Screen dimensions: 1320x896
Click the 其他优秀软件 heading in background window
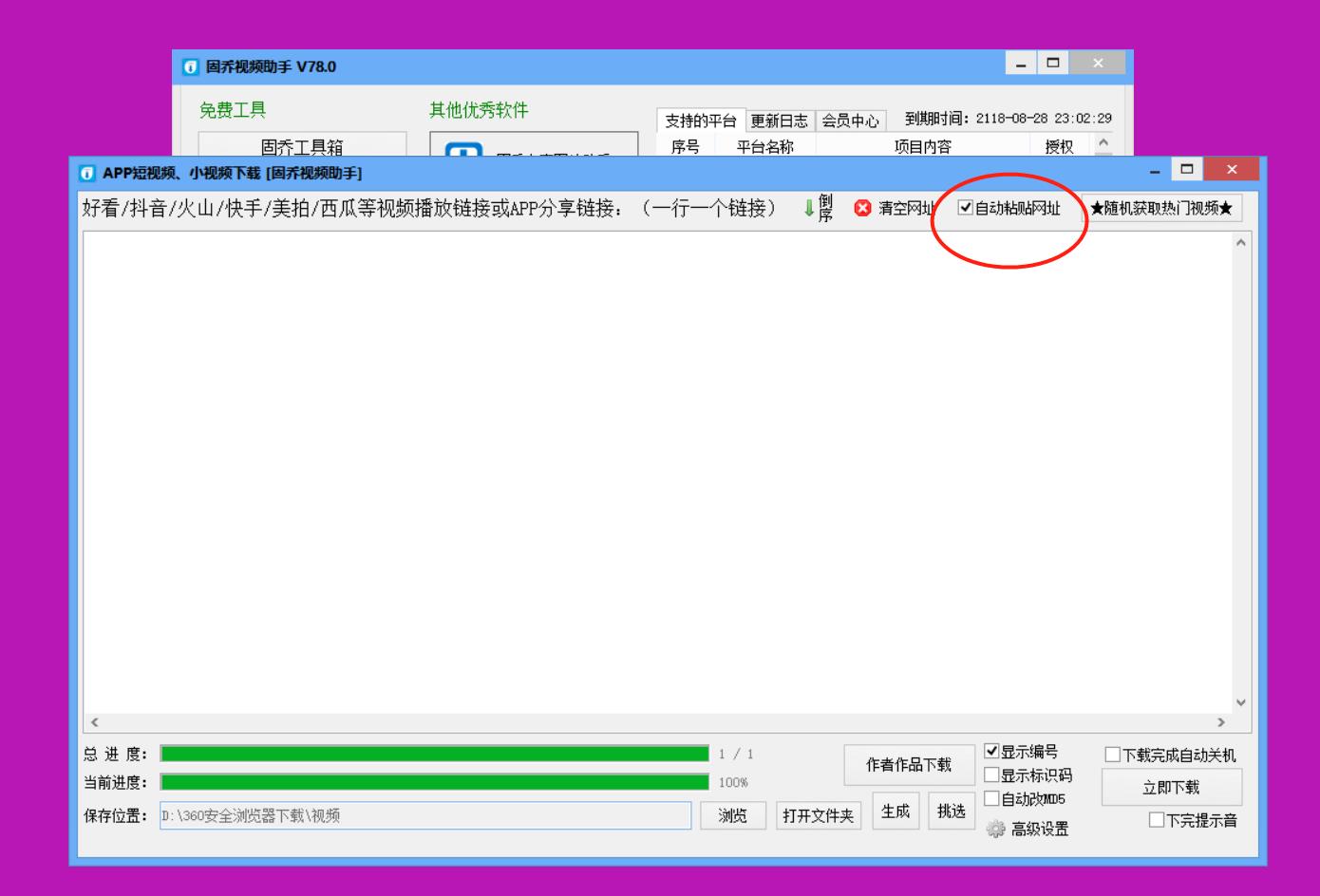pos(479,110)
